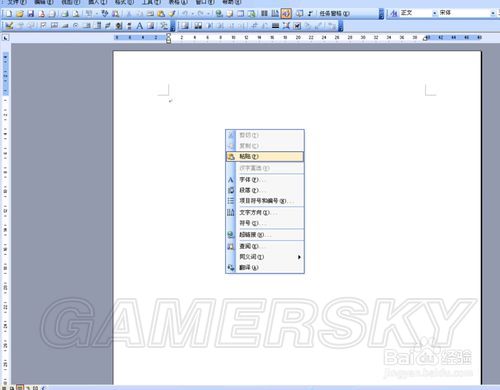Viewport: 500px width, 390px height.
Task: Click the 任务窗格 toolbar button
Action: click(334, 14)
